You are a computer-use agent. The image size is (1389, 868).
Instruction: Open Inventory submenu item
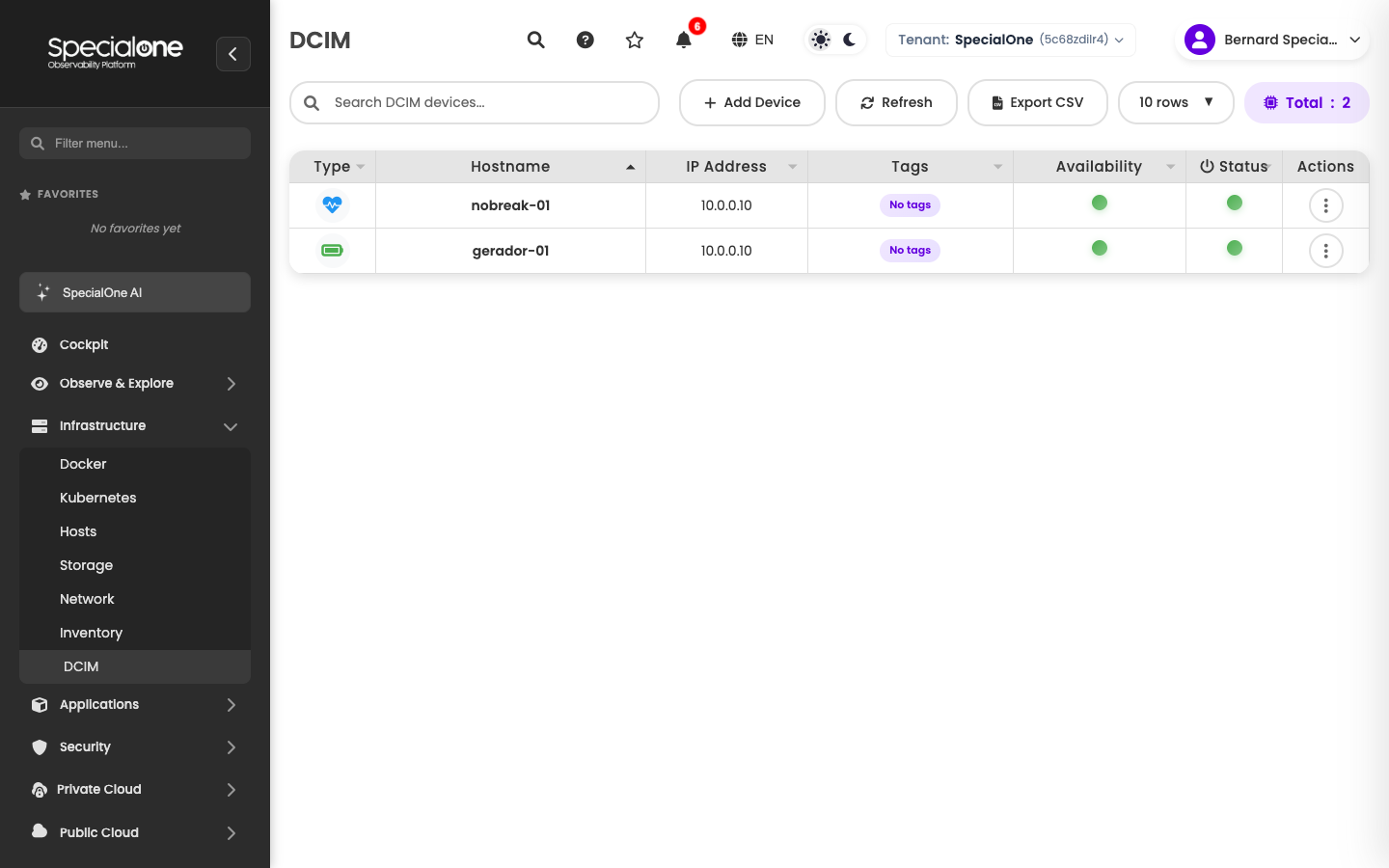(135, 633)
